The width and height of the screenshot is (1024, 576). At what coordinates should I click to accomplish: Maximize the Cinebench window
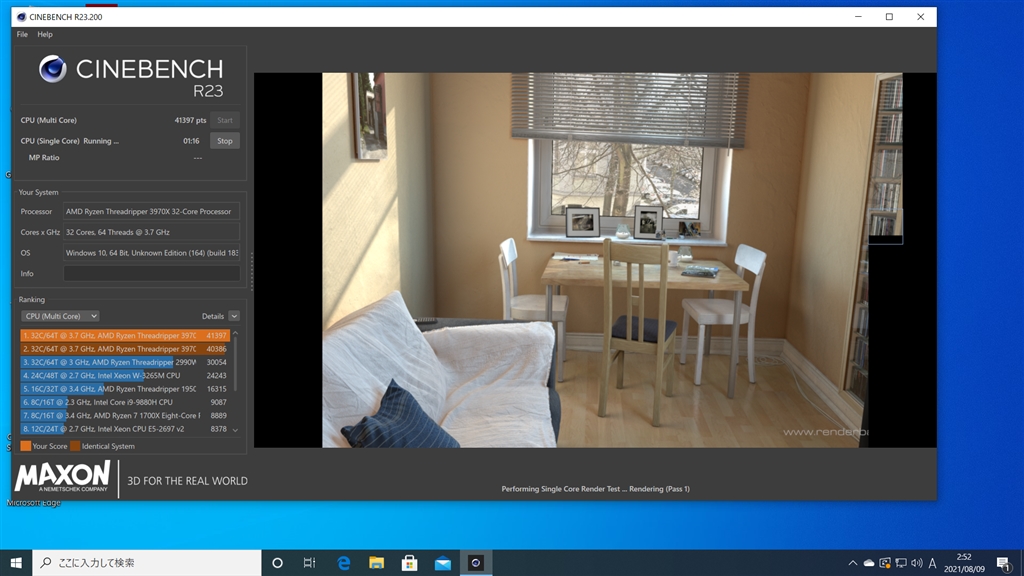(x=889, y=17)
